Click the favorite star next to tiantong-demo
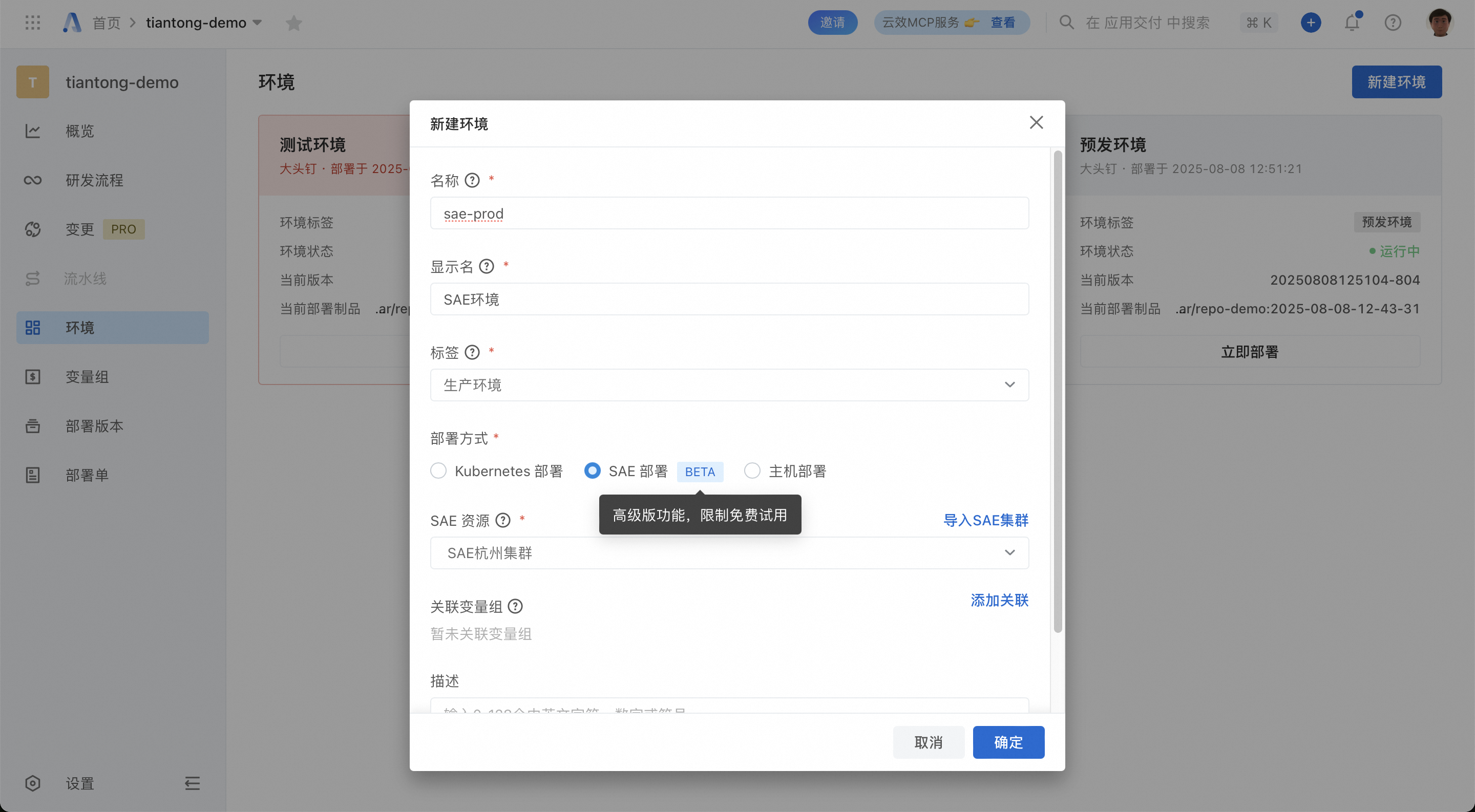 [294, 23]
